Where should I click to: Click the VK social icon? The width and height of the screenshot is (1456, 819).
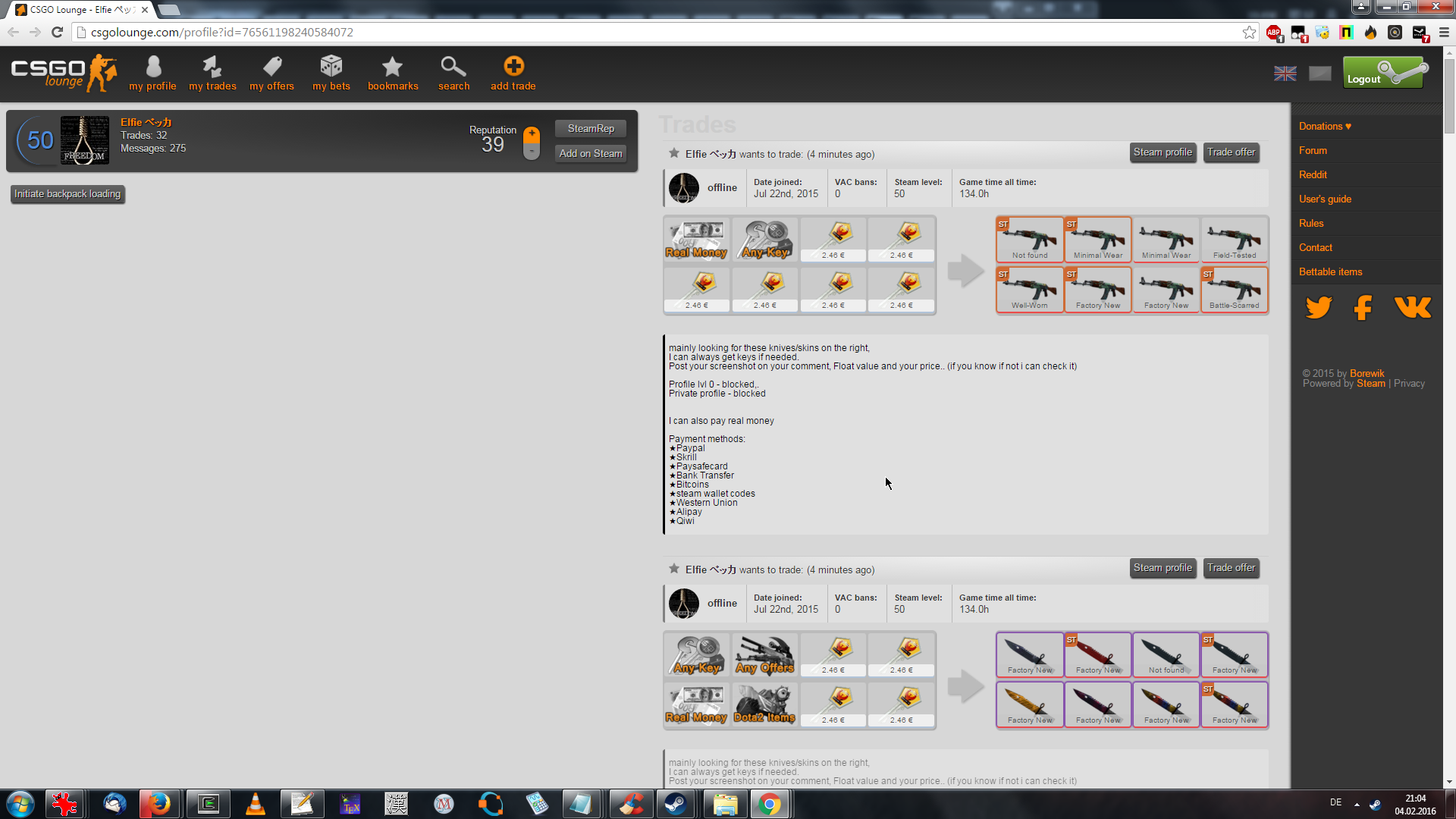coord(1412,307)
